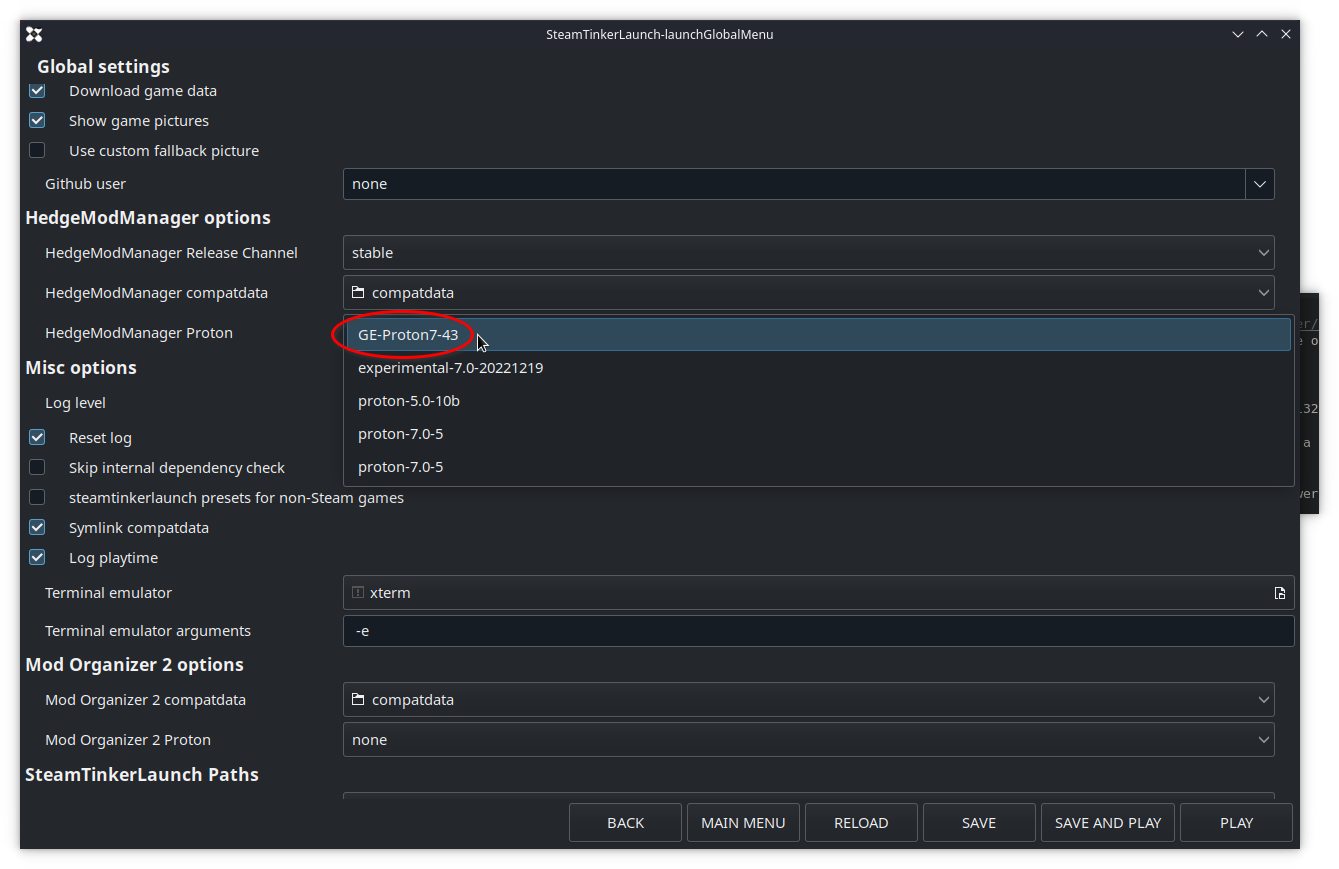Viewport: 1339px width, 869px height.
Task: Go to MAIN MENU
Action: tap(743, 823)
